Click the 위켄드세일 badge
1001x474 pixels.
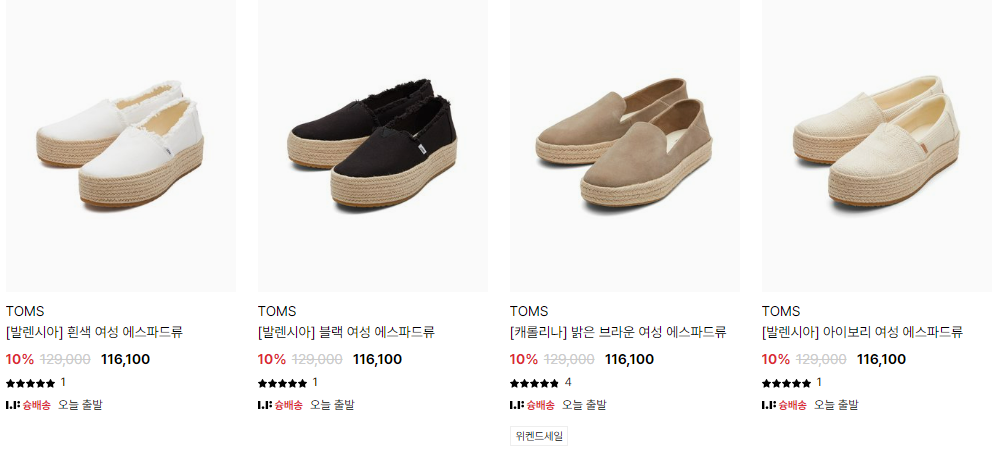tap(539, 436)
